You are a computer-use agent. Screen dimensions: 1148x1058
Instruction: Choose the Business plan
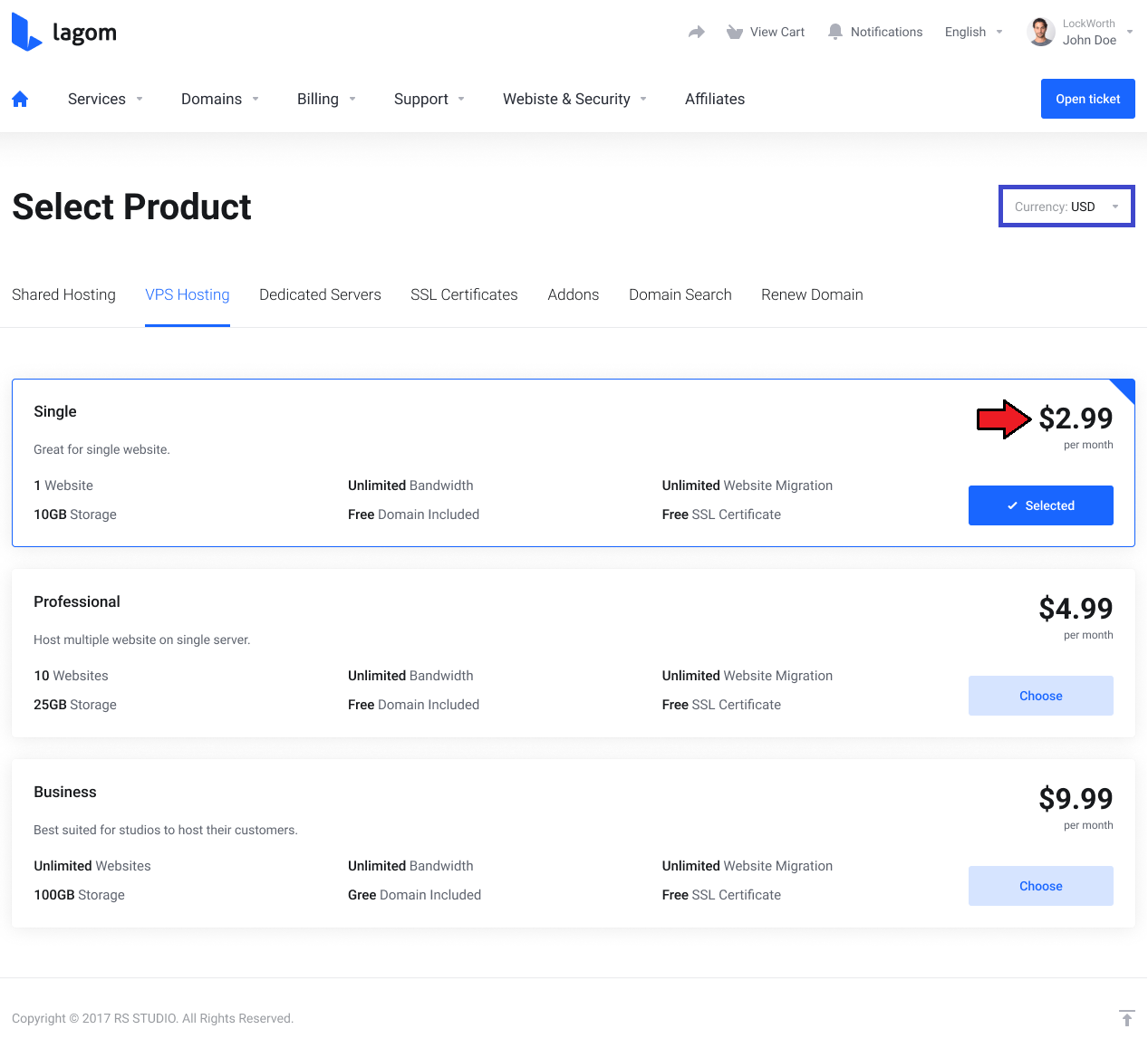(x=1041, y=886)
